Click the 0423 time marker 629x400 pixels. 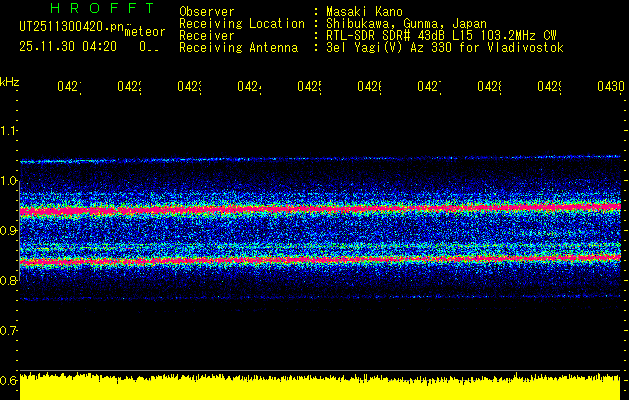tap(189, 87)
